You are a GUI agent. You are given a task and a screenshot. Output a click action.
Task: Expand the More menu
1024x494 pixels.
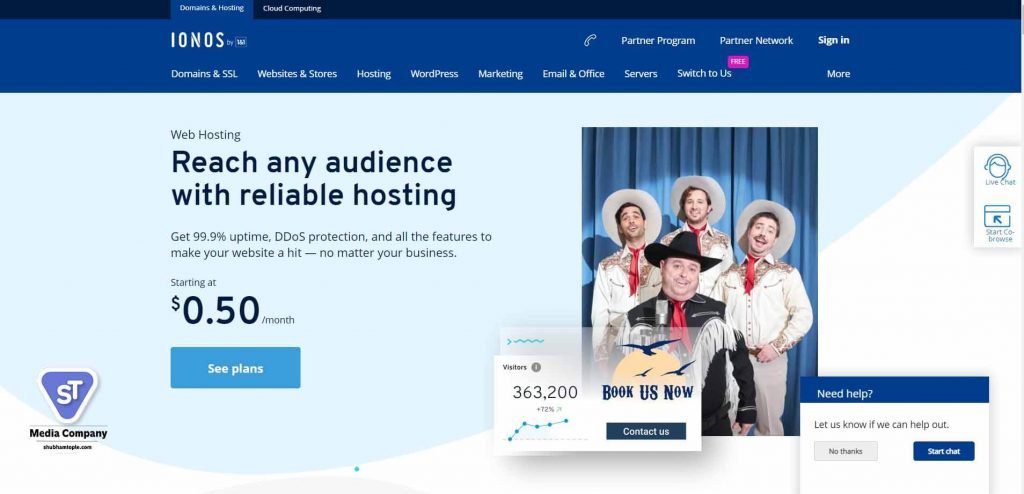click(x=839, y=74)
